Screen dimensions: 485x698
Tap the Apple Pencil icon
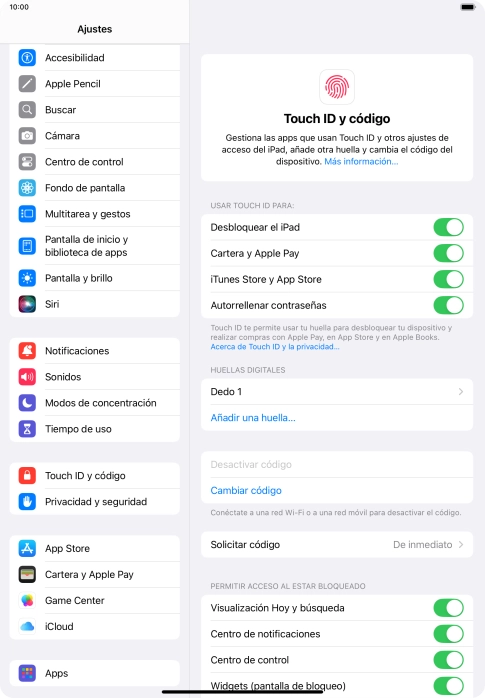[27, 84]
